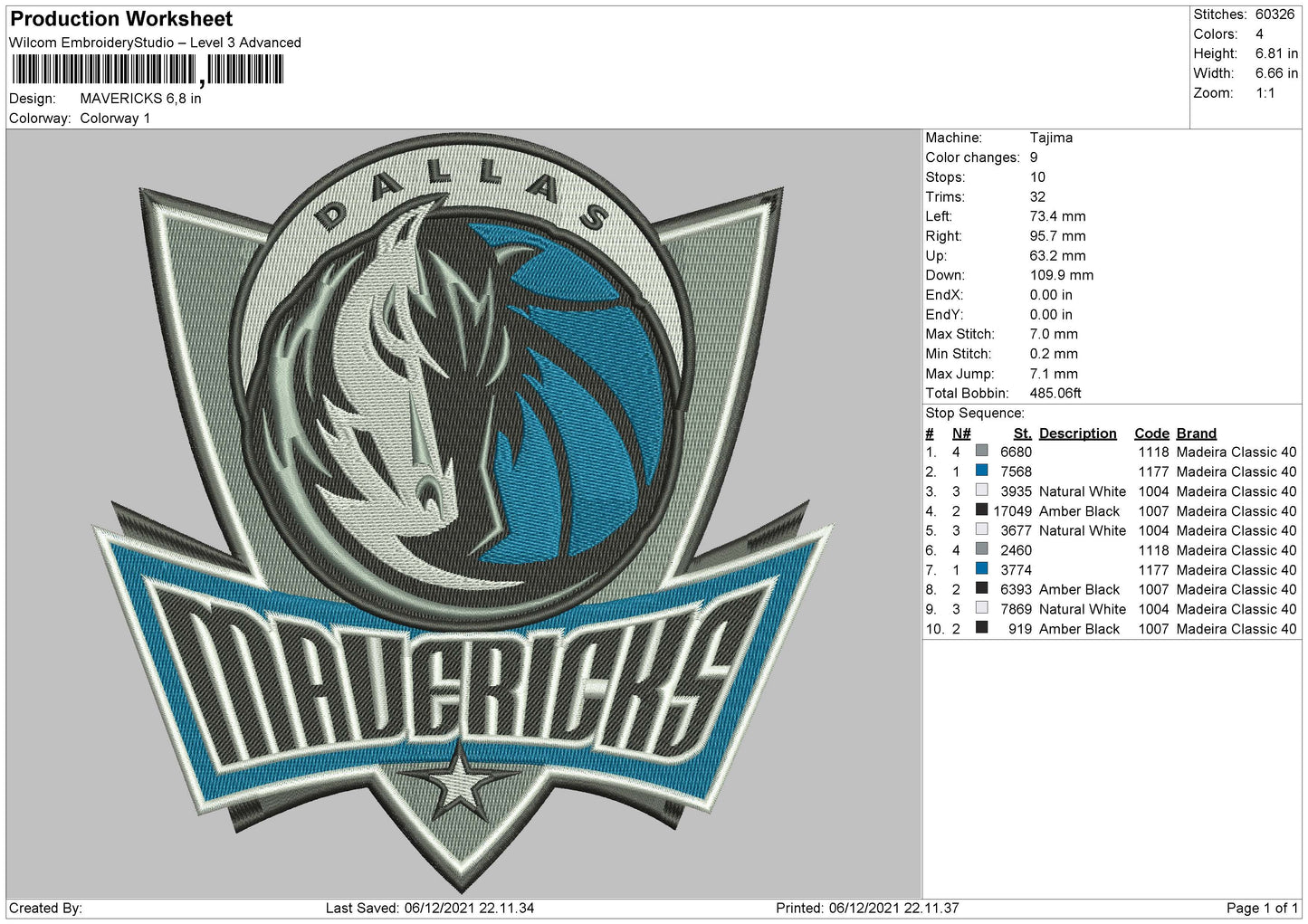Click the stitch count '17049' in row 4
1308x924 pixels.
tap(1013, 511)
